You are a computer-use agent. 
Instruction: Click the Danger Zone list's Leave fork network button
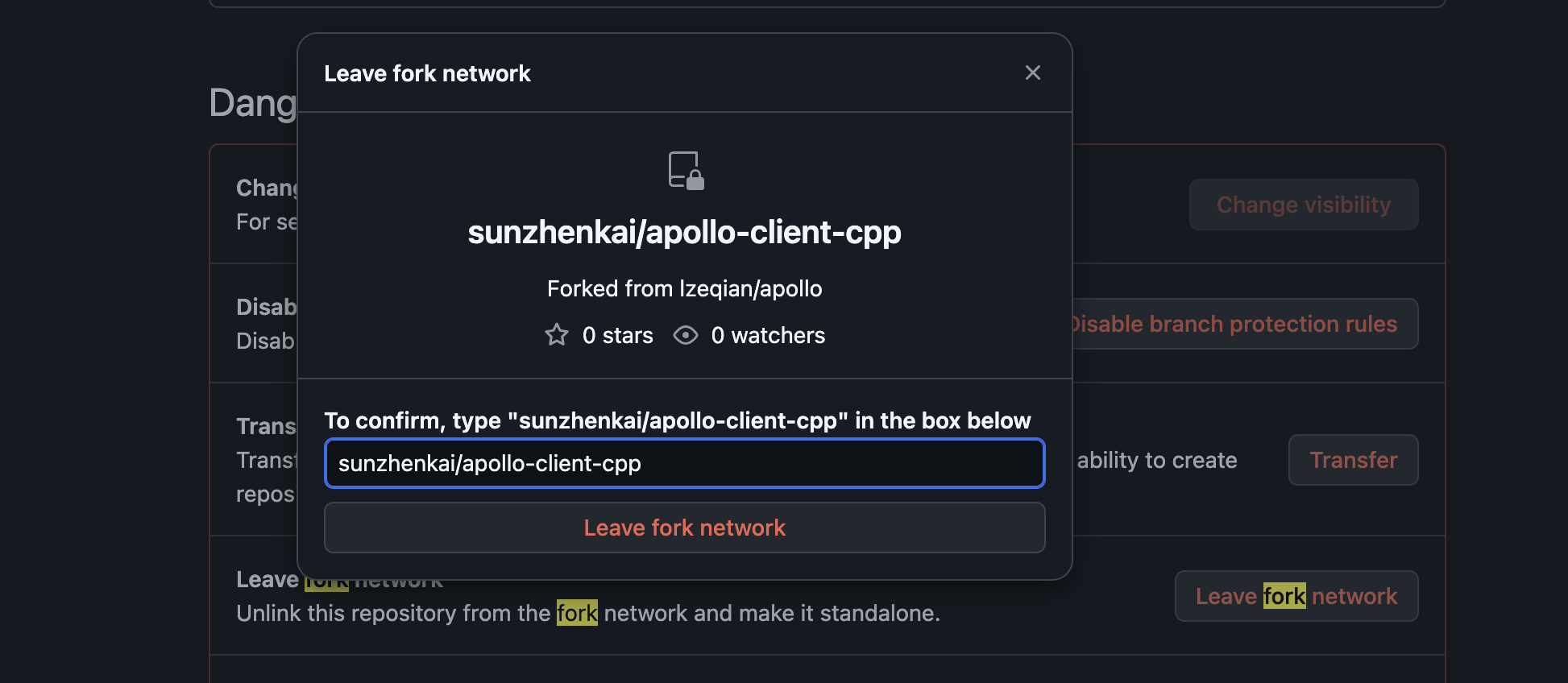point(1296,596)
